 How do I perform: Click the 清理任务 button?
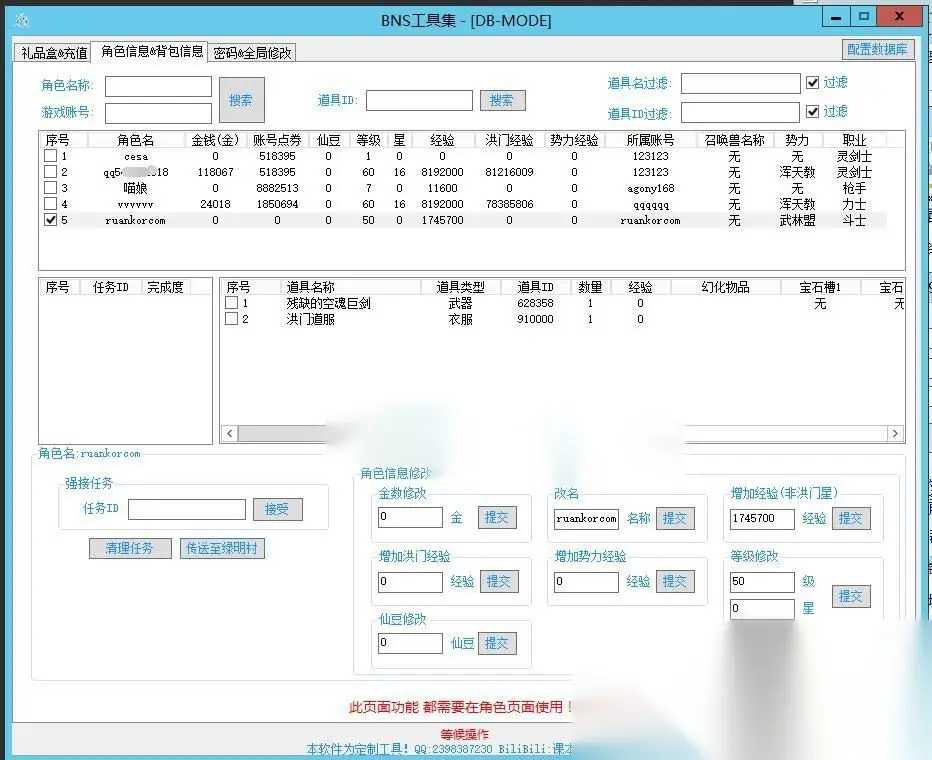coord(130,548)
